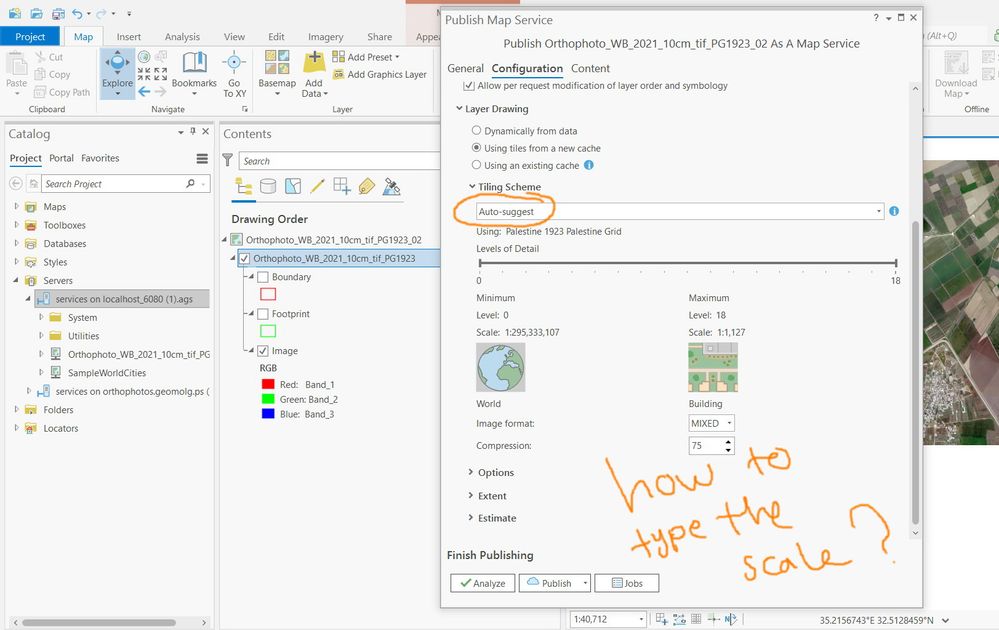This screenshot has width=999, height=630.
Task: Open the Catalog pane hamburger menu
Action: pyautogui.click(x=202, y=159)
